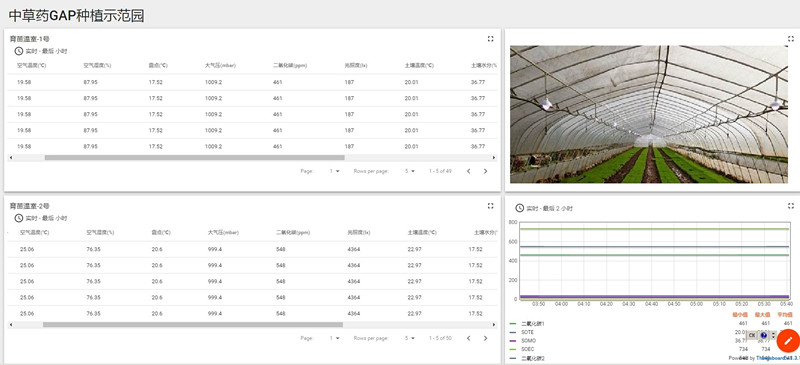The width and height of the screenshot is (800, 365).
Task: Expand the 育苗温室-2号 widget to fullscreen
Action: (490, 206)
